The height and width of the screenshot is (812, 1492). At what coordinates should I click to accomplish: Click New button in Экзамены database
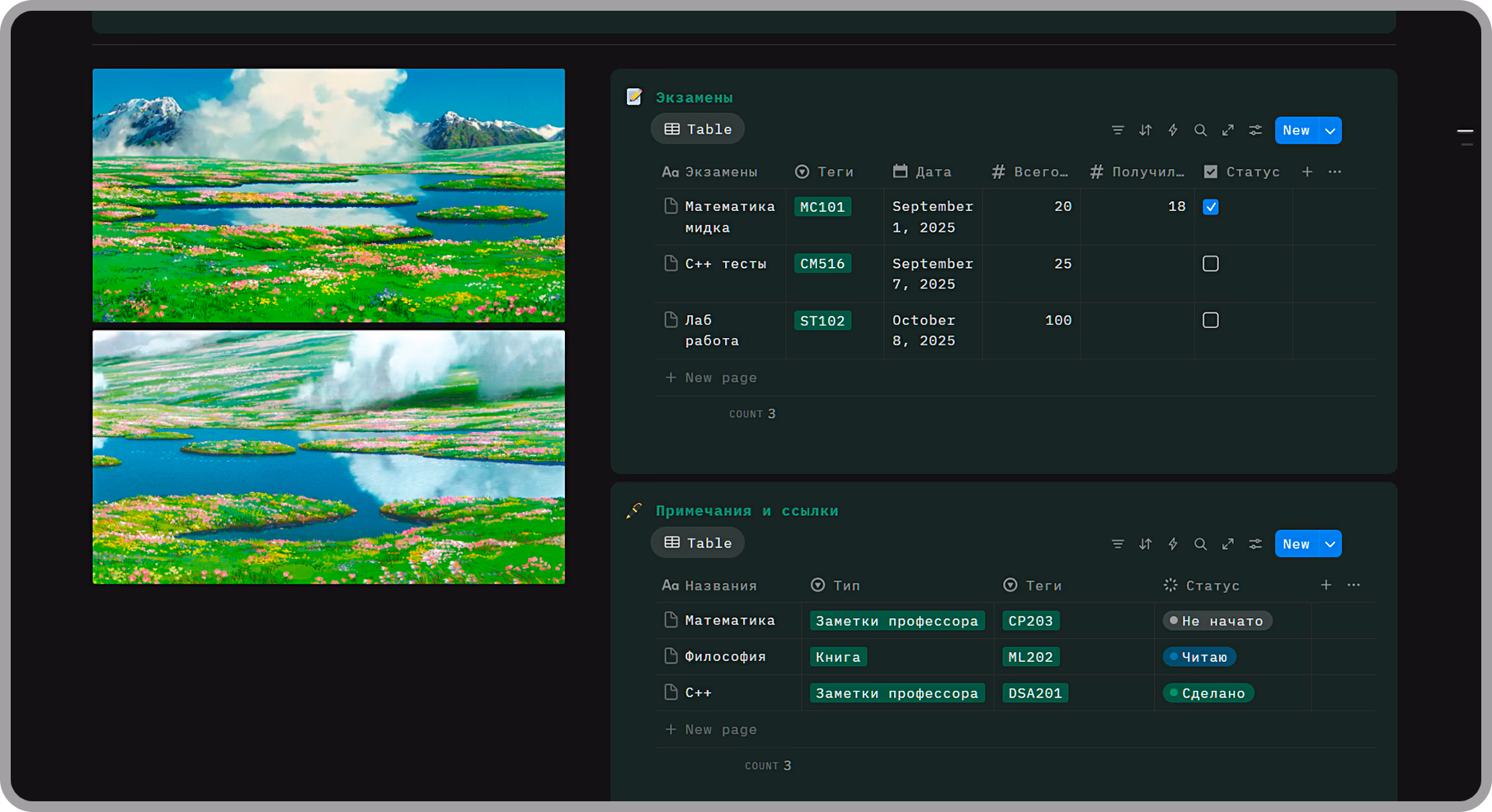coord(1296,130)
